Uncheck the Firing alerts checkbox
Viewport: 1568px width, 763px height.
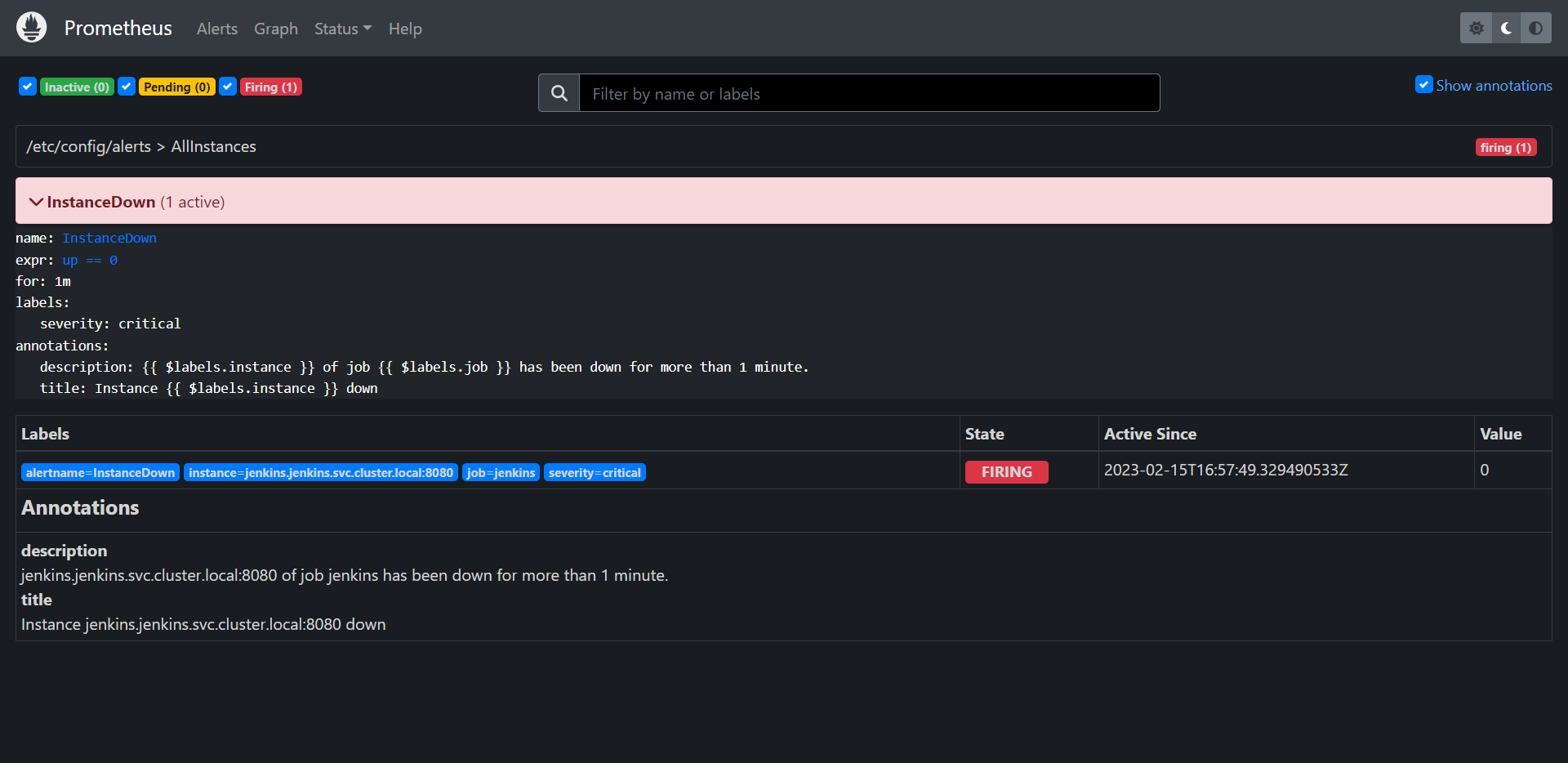click(x=228, y=87)
